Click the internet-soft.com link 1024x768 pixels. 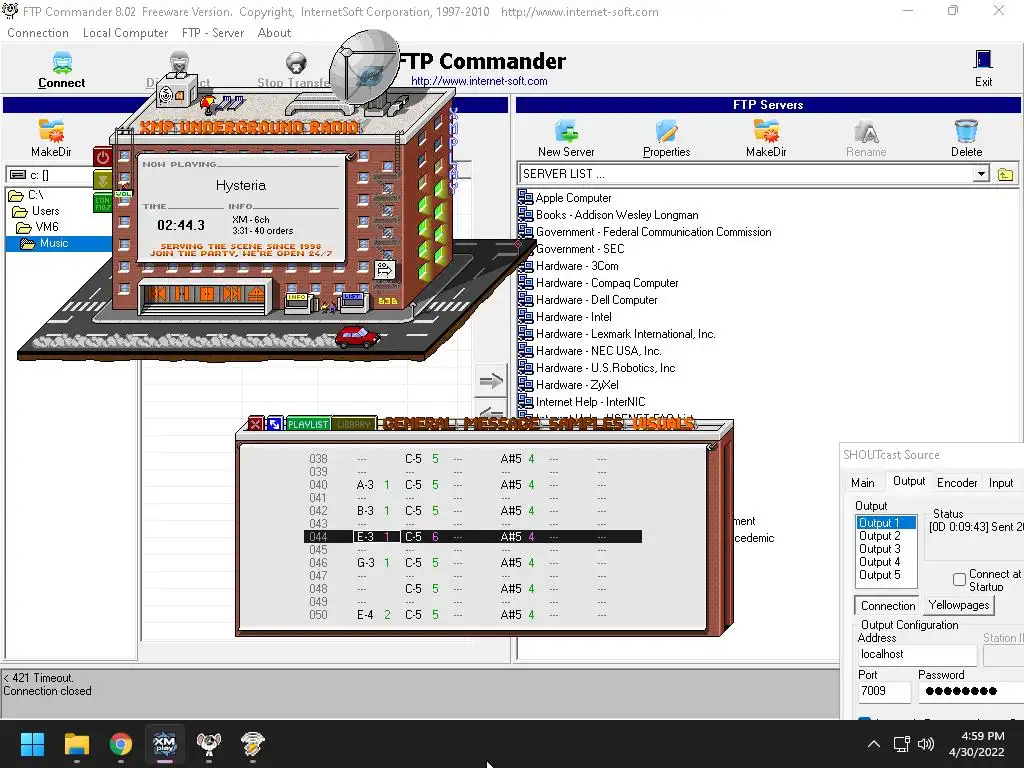coord(479,81)
